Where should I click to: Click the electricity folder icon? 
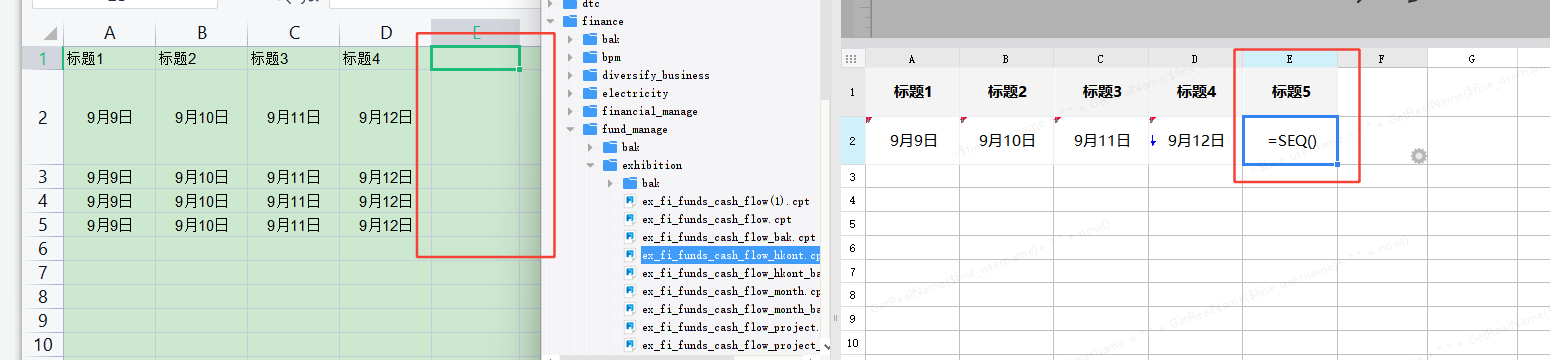point(590,93)
